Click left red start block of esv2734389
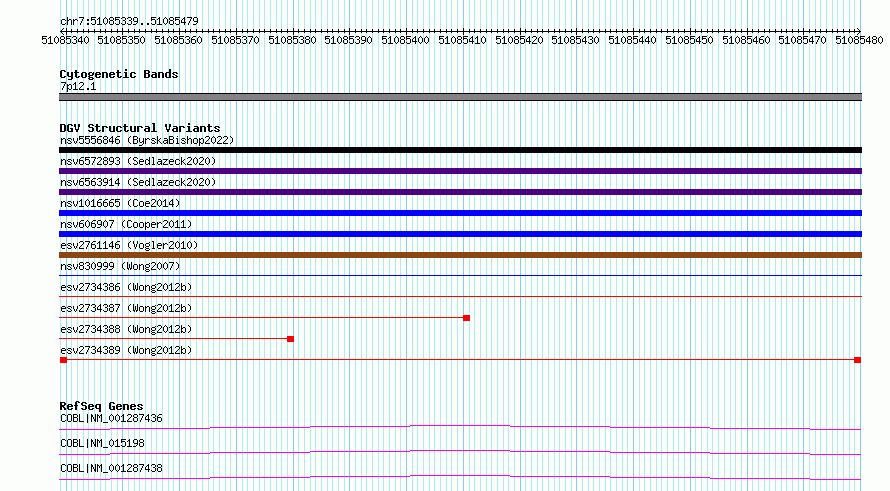 coord(63,360)
